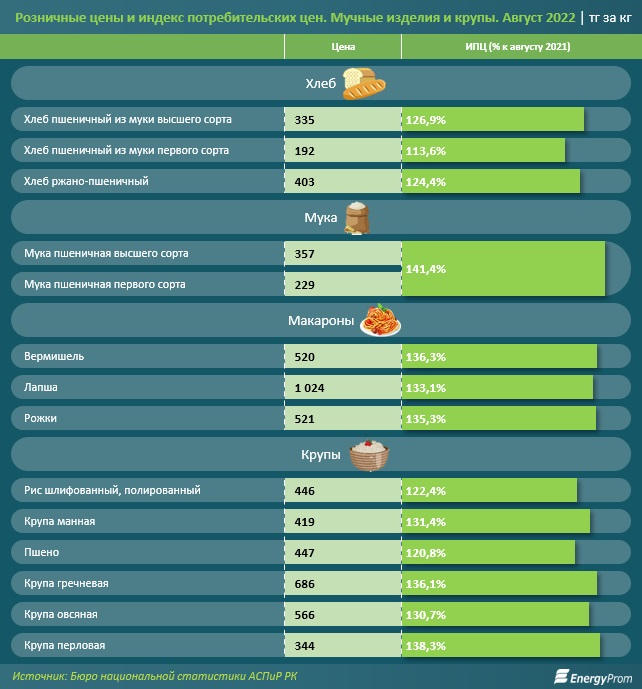Screen dimensions: 642x689
Task: Click the price value 1 024
Action: [309, 388]
